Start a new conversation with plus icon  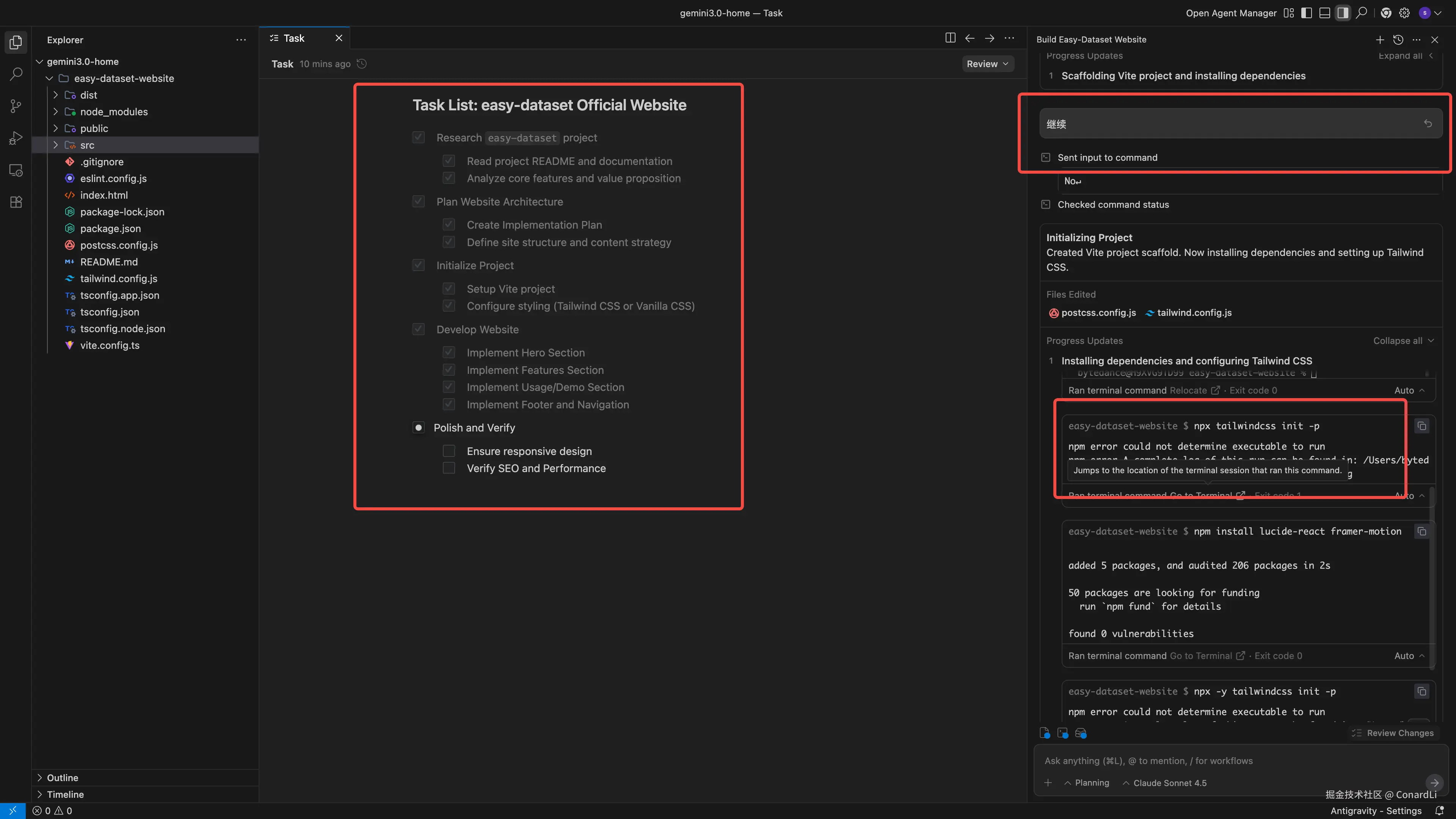point(1380,39)
